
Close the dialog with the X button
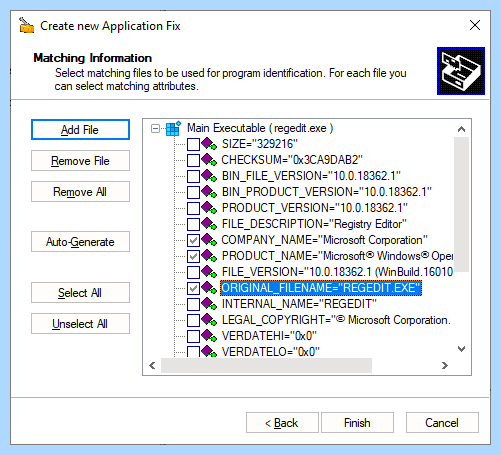475,25
